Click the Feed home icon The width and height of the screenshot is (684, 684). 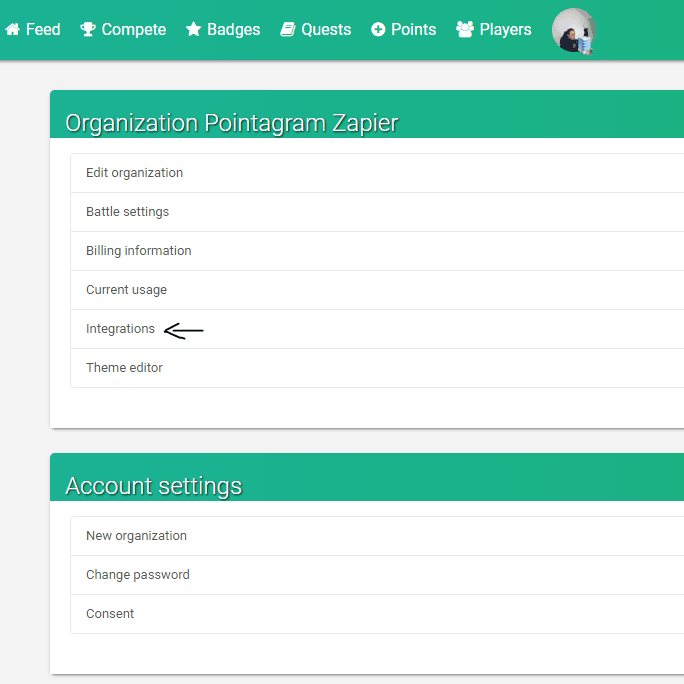tap(13, 29)
